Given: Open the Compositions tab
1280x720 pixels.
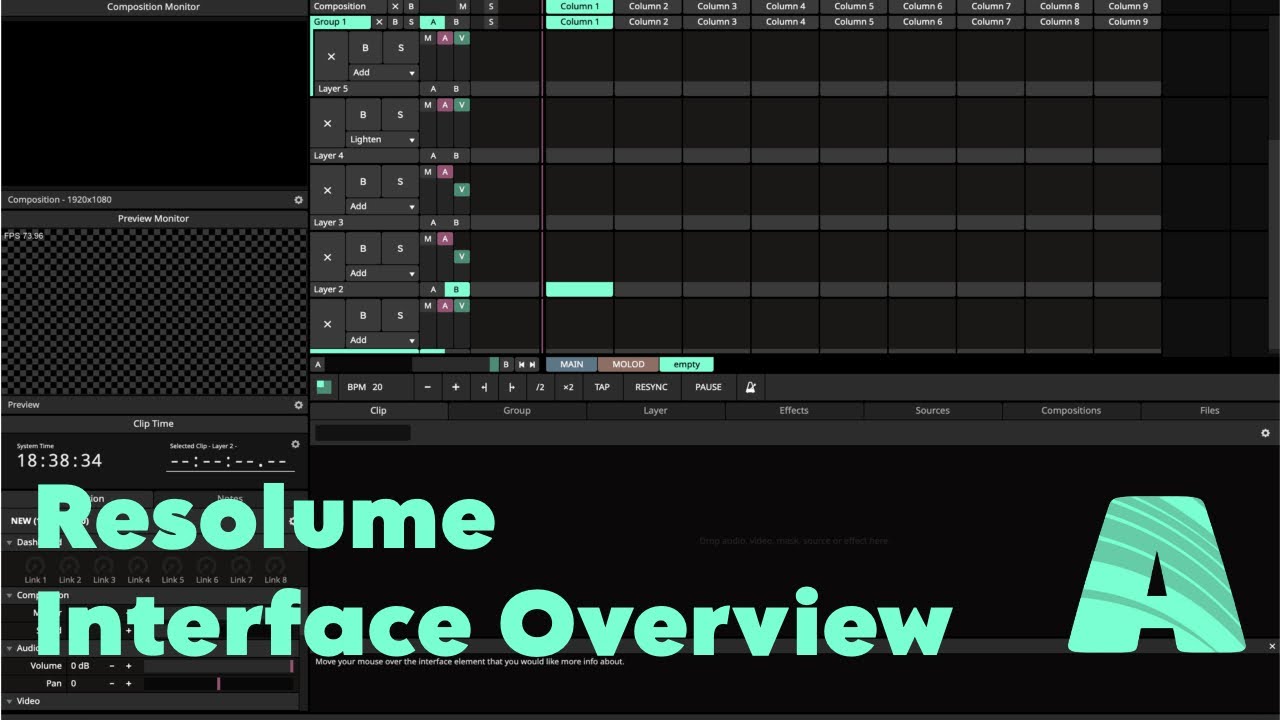Looking at the screenshot, I should point(1071,411).
